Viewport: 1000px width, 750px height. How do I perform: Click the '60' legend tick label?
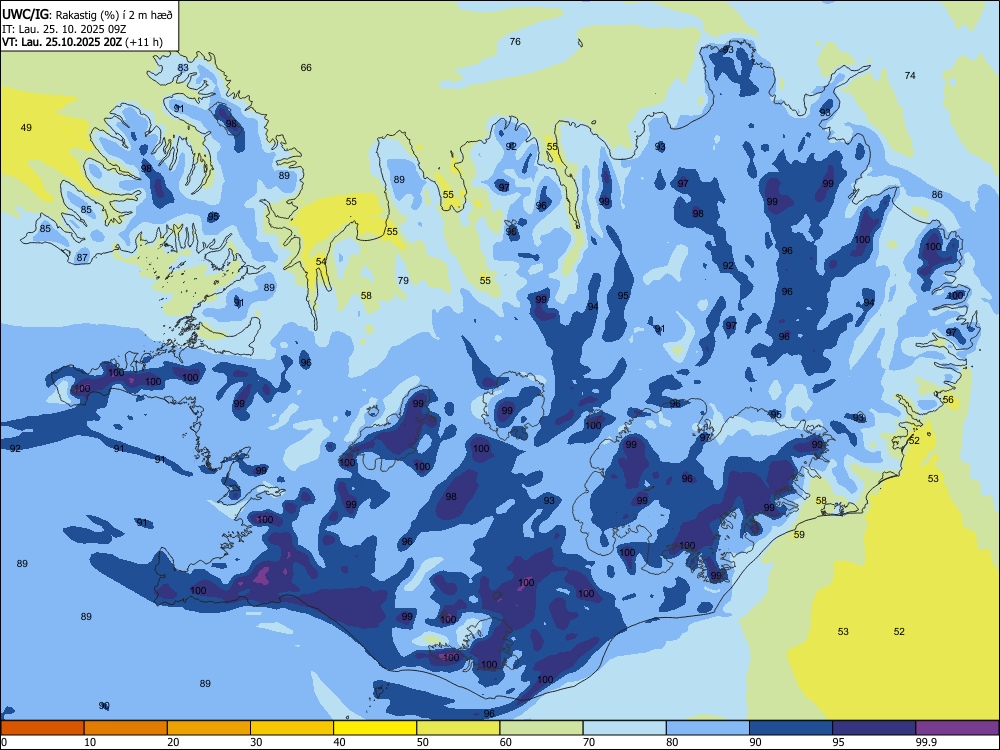pyautogui.click(x=506, y=742)
